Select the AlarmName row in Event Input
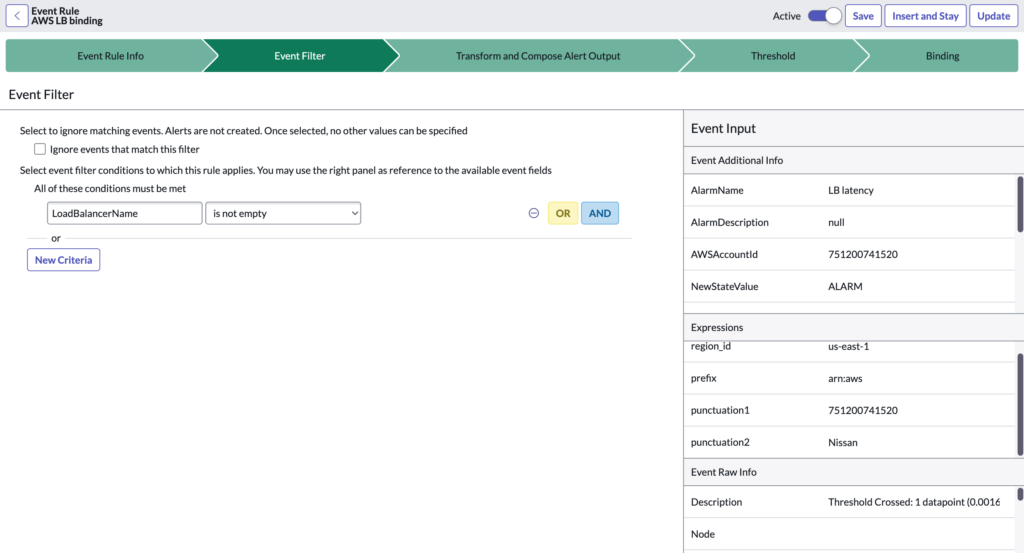This screenshot has width=1024, height=553. (850, 190)
